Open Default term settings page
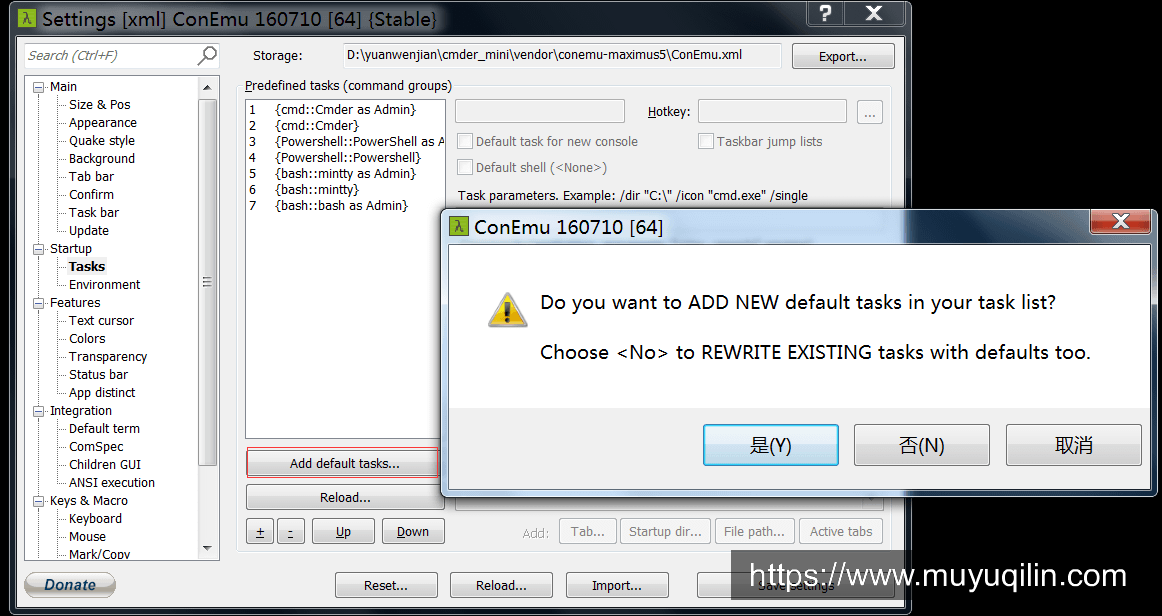The height and width of the screenshot is (616, 1162). (104, 428)
